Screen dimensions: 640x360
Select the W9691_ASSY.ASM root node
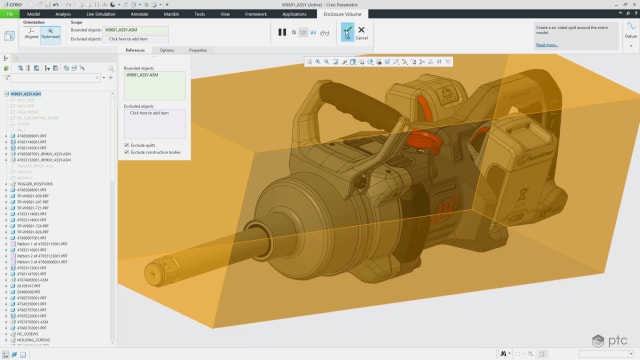click(x=25, y=94)
